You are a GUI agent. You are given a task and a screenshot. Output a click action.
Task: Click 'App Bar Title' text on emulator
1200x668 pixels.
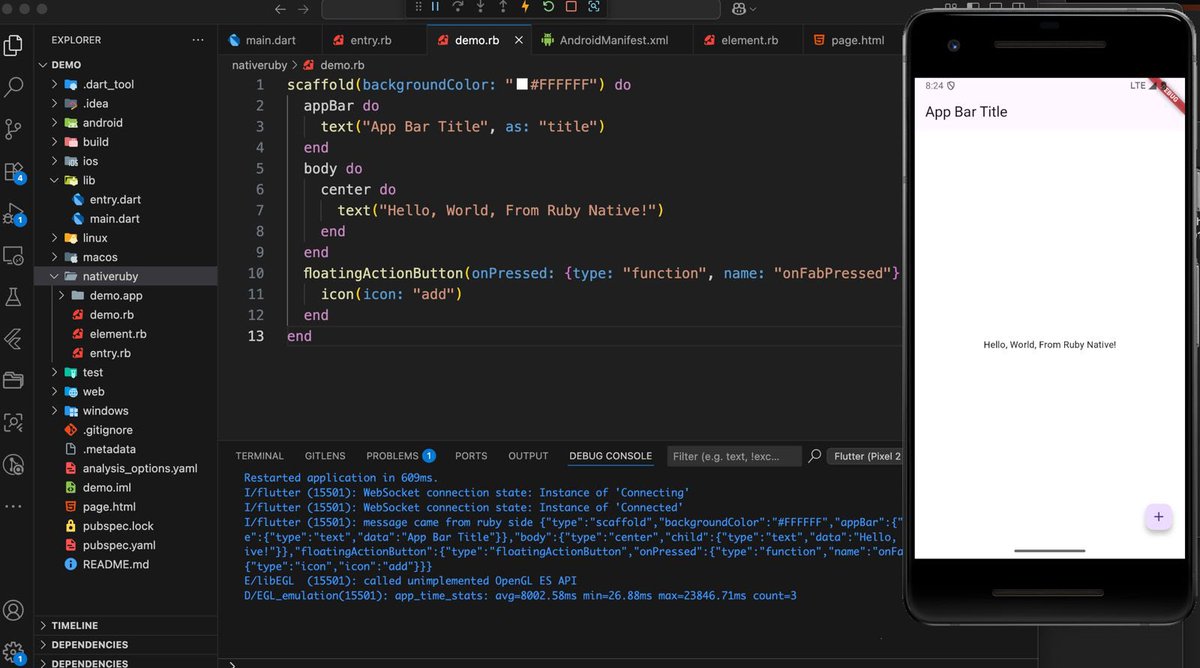click(966, 112)
